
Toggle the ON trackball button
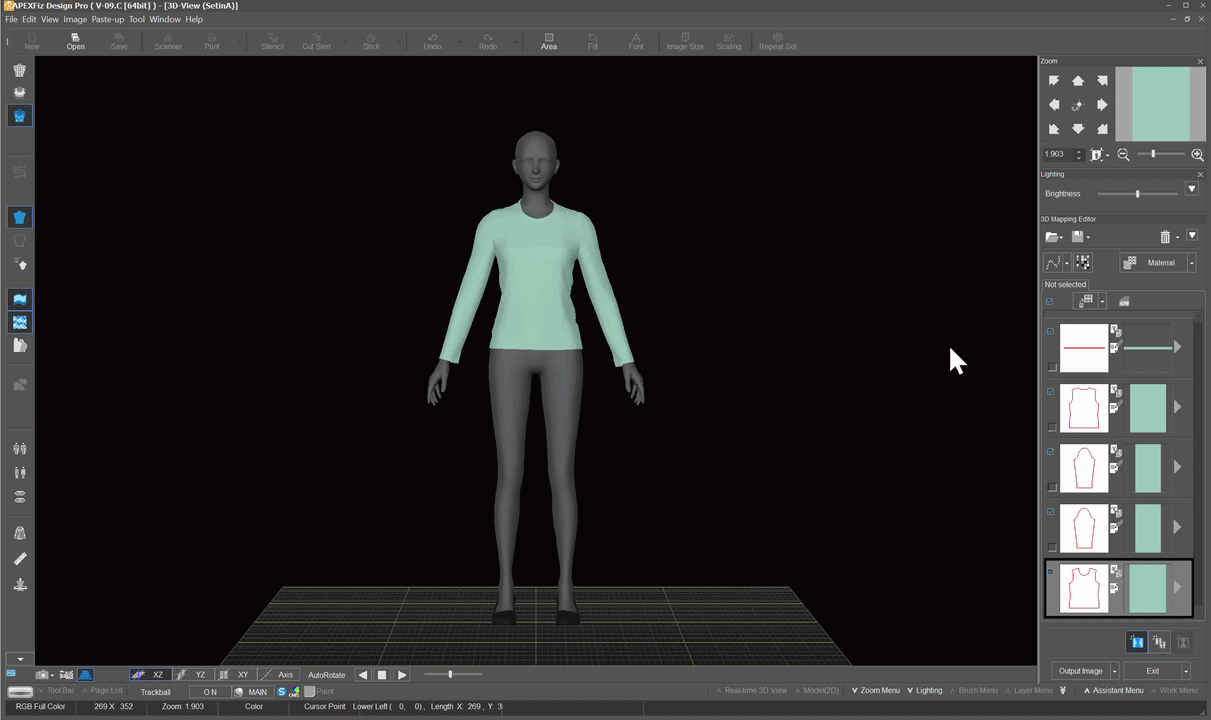click(210, 692)
